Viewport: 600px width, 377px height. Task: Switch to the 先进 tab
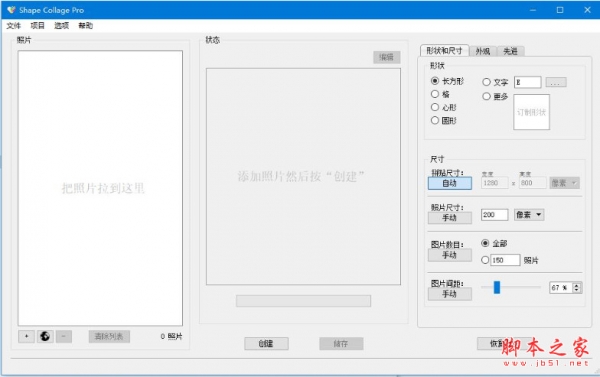[x=510, y=51]
